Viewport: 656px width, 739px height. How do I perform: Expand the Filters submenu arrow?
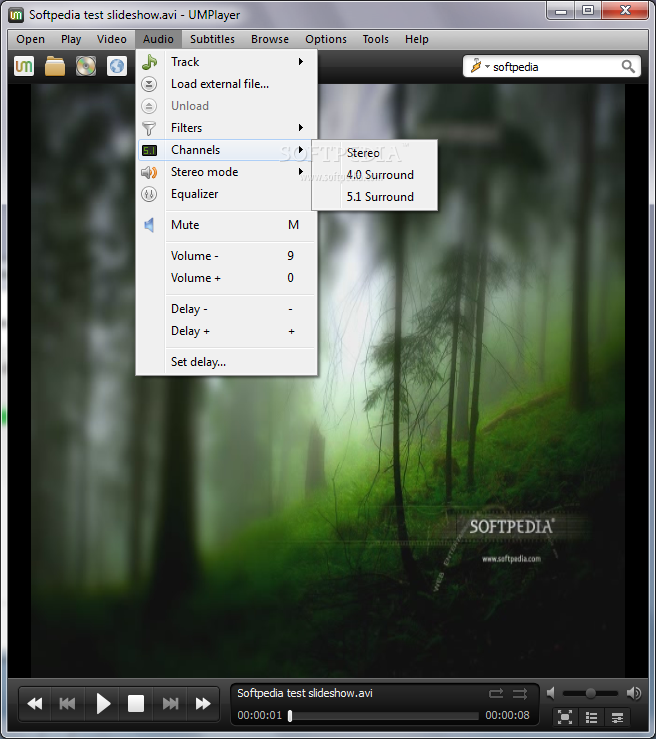click(301, 128)
